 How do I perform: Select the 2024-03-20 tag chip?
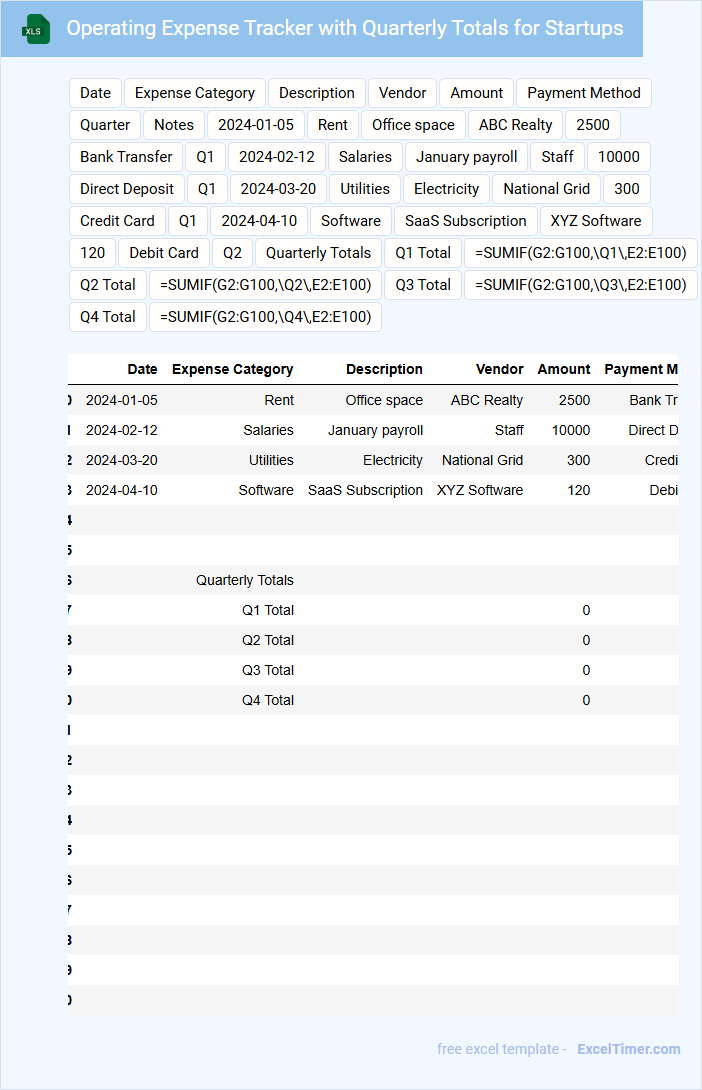click(x=279, y=189)
